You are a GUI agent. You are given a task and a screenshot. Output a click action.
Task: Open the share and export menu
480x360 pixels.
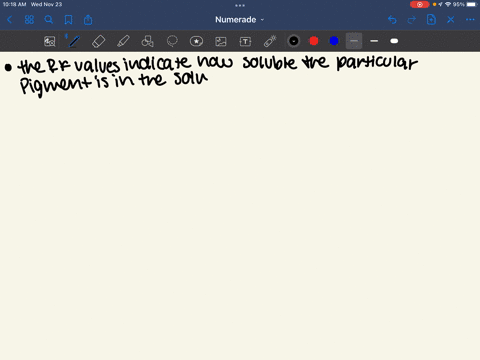88,20
